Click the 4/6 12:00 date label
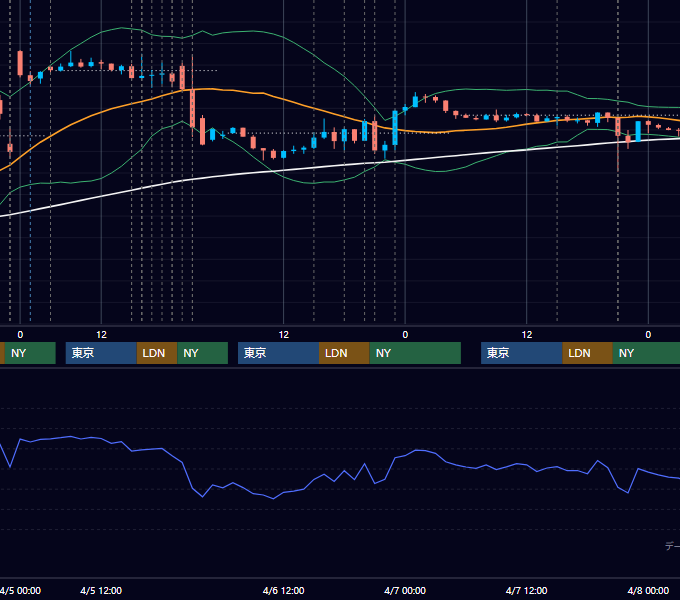The width and height of the screenshot is (680, 600). click(284, 590)
